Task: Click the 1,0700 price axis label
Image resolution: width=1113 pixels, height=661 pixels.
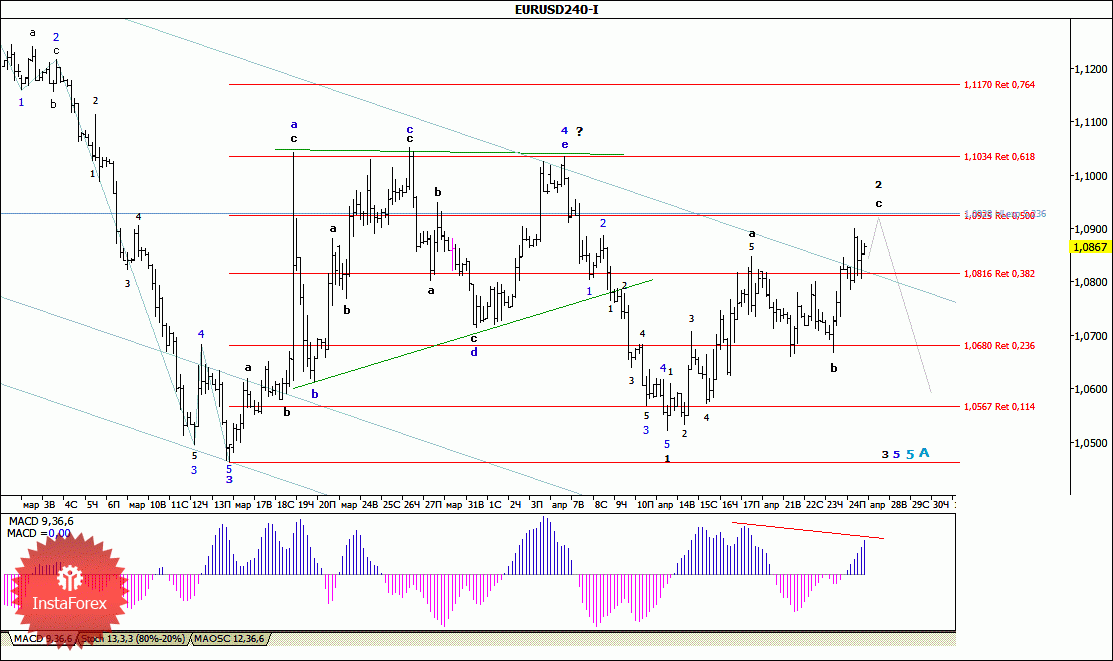Action: click(x=1090, y=336)
